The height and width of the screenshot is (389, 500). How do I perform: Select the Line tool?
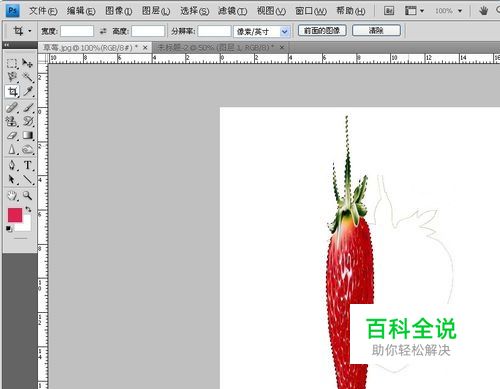28,180
